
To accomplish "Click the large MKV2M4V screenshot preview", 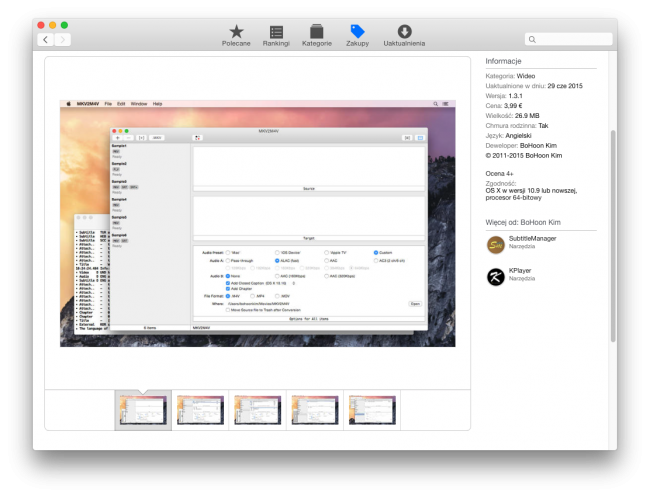I will pos(257,223).
